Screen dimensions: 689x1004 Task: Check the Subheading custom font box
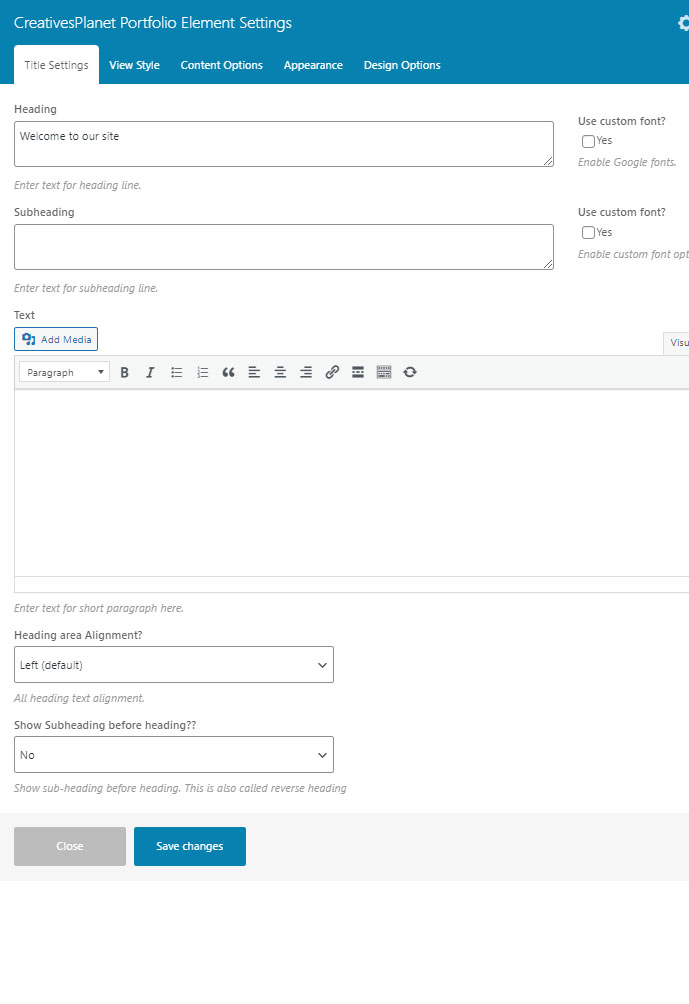click(x=588, y=233)
